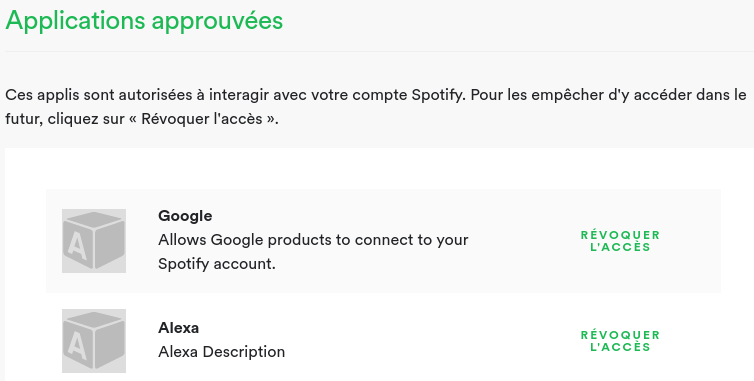Click "L'ACCÈS" in Alexa's revoke link
Viewport: 754px width, 381px height.
point(620,347)
